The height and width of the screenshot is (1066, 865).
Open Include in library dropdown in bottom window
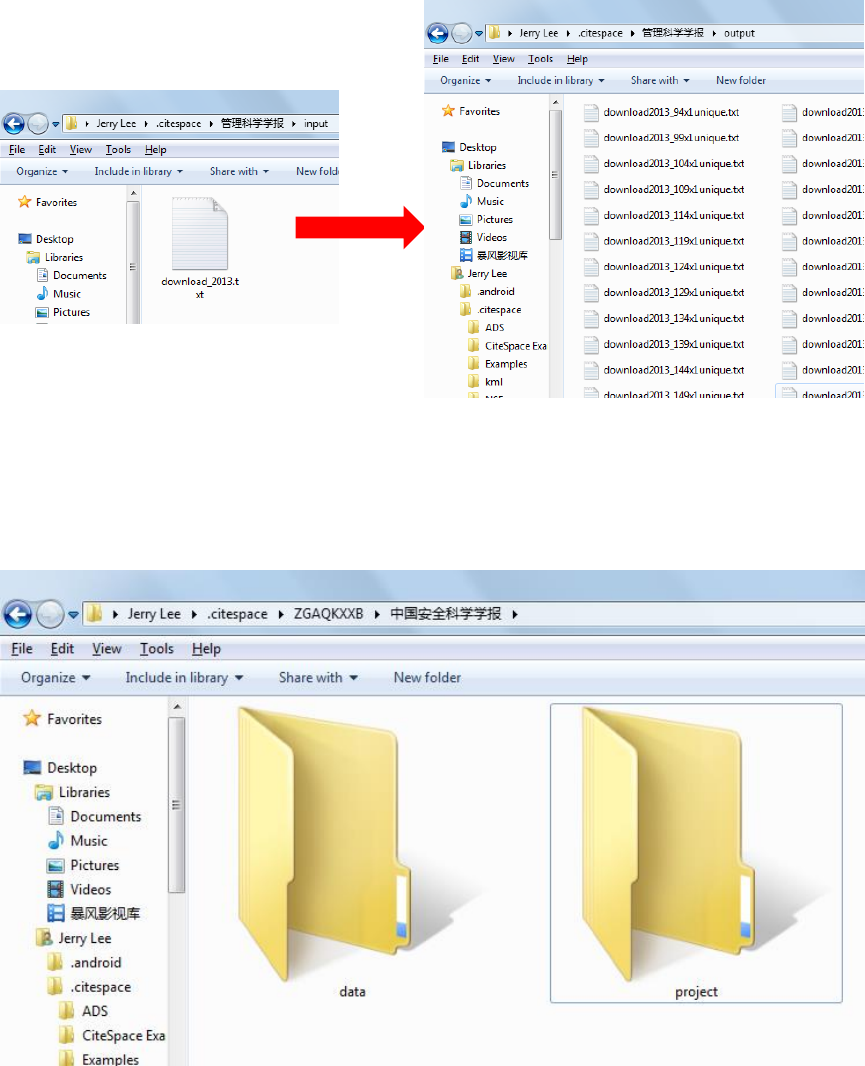[x=184, y=678]
